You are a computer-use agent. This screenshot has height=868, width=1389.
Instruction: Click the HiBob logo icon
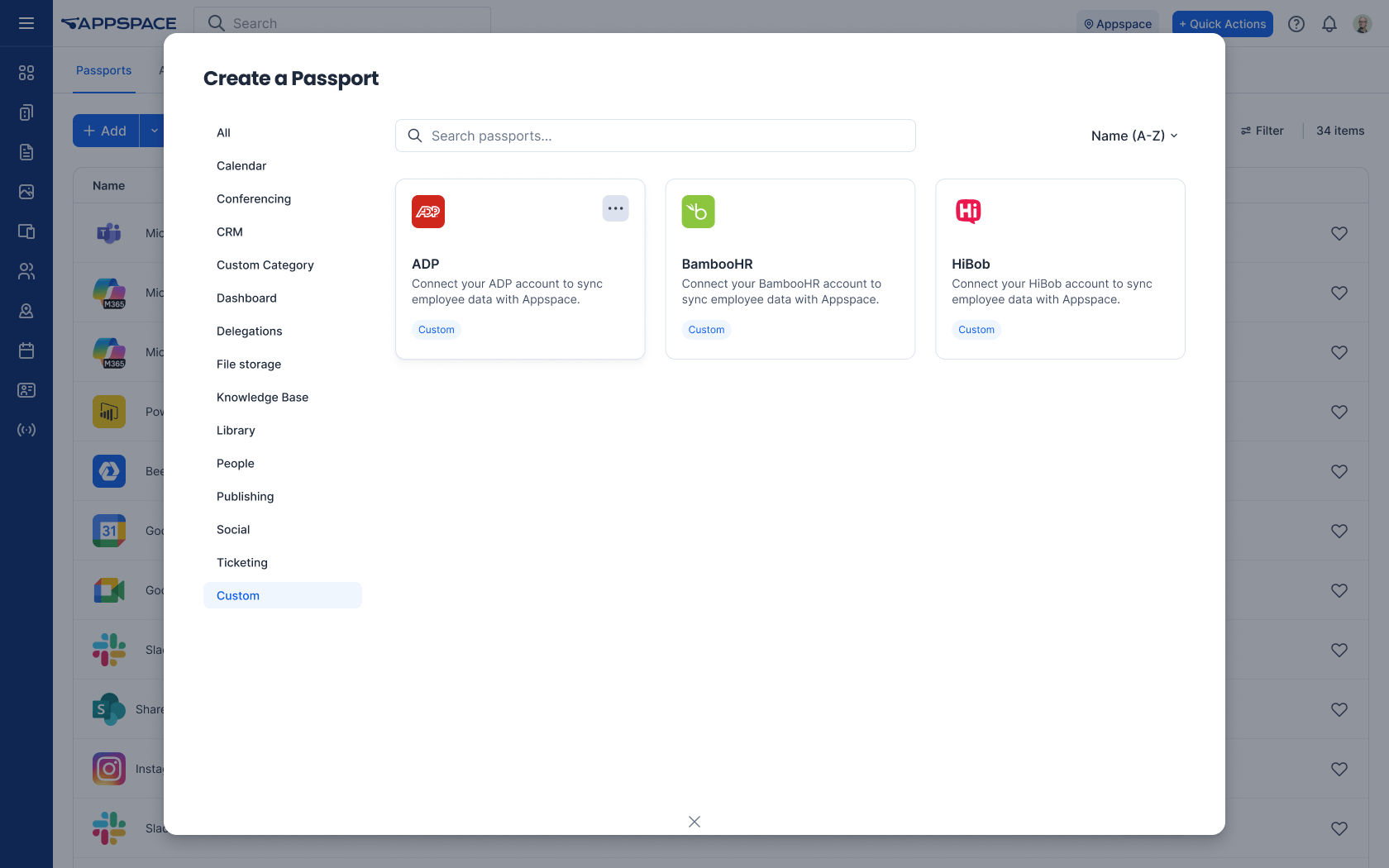click(968, 212)
